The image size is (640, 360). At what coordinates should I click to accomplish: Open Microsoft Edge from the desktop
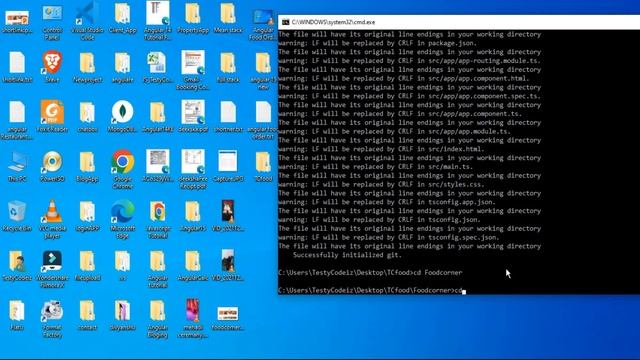tap(122, 219)
